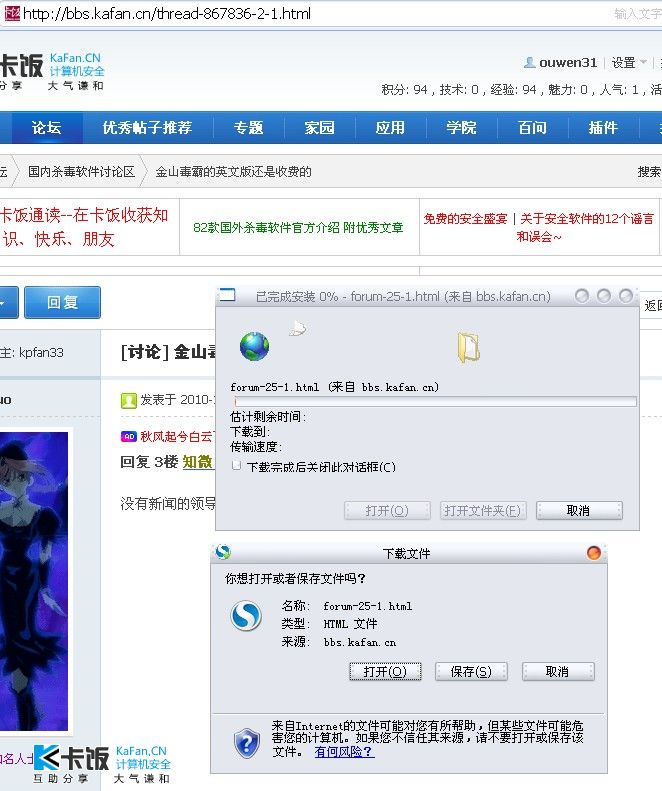Screen dimensions: 662x791
Task: Click the shield question mark security icon
Action: pos(247,743)
